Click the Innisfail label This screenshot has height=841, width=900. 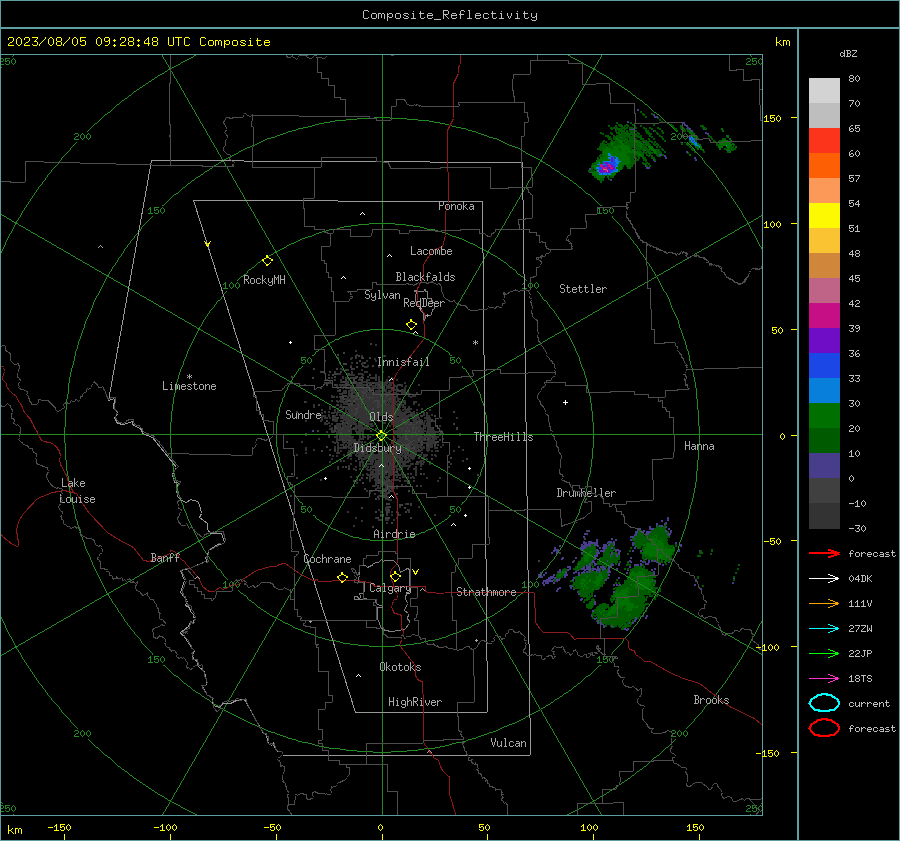(403, 362)
